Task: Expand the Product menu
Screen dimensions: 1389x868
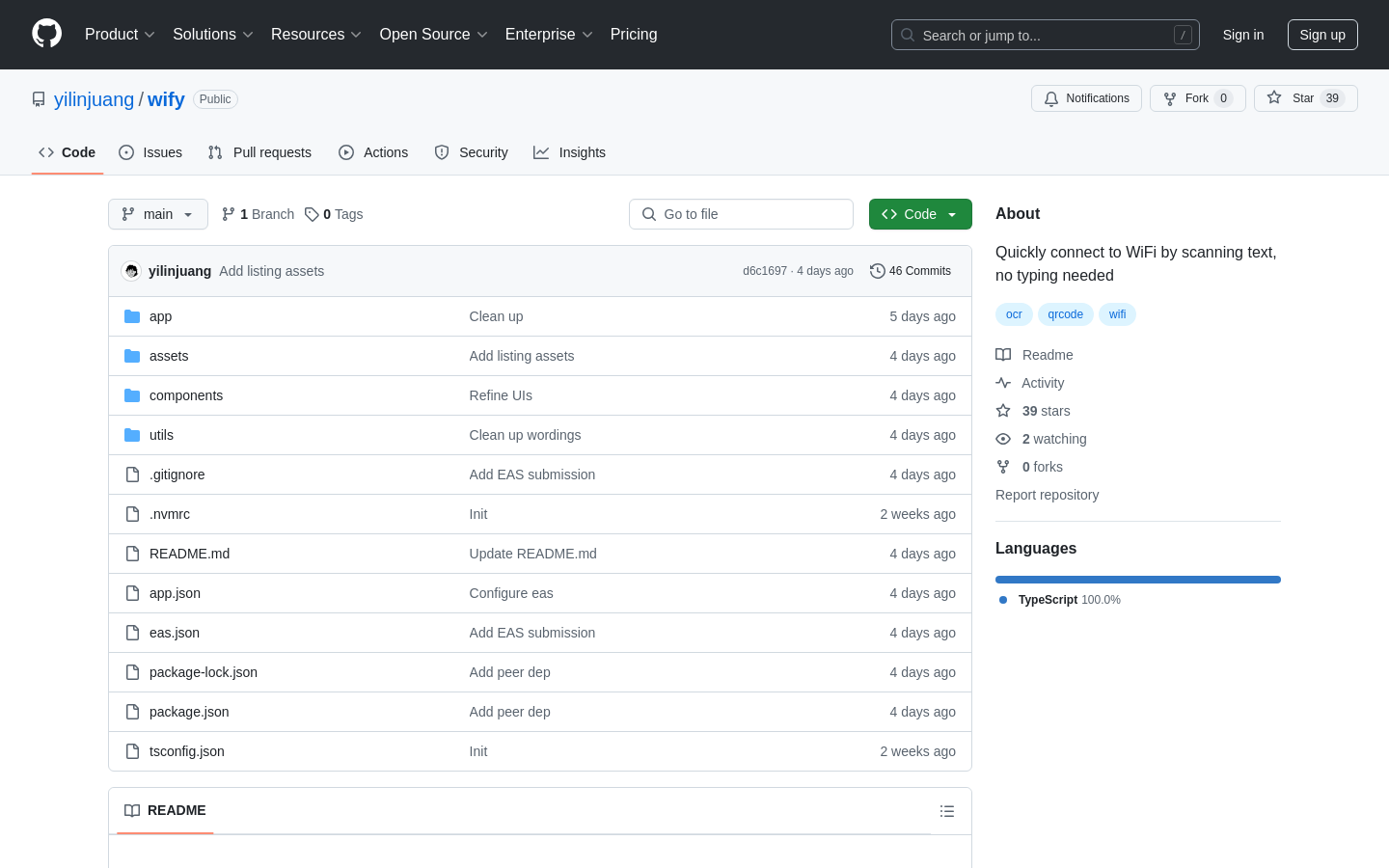Action: click(x=120, y=35)
